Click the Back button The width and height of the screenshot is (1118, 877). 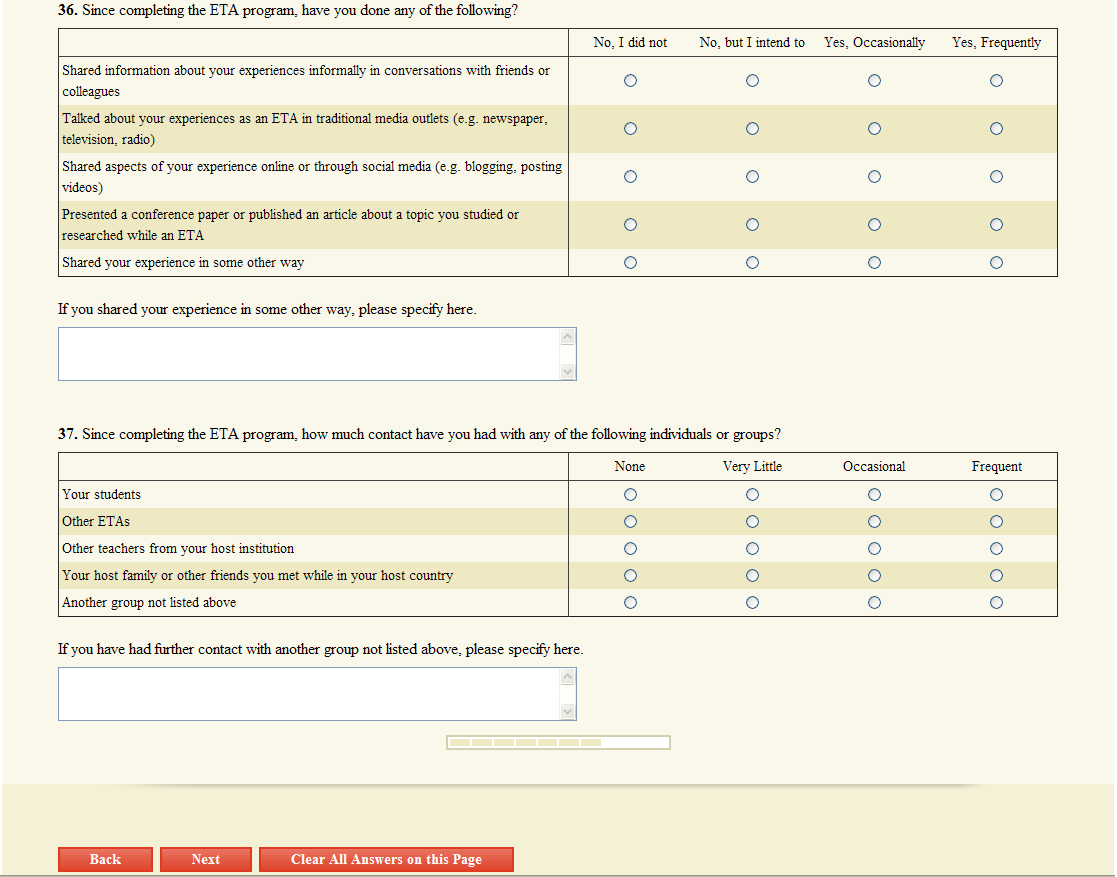pyautogui.click(x=105, y=860)
